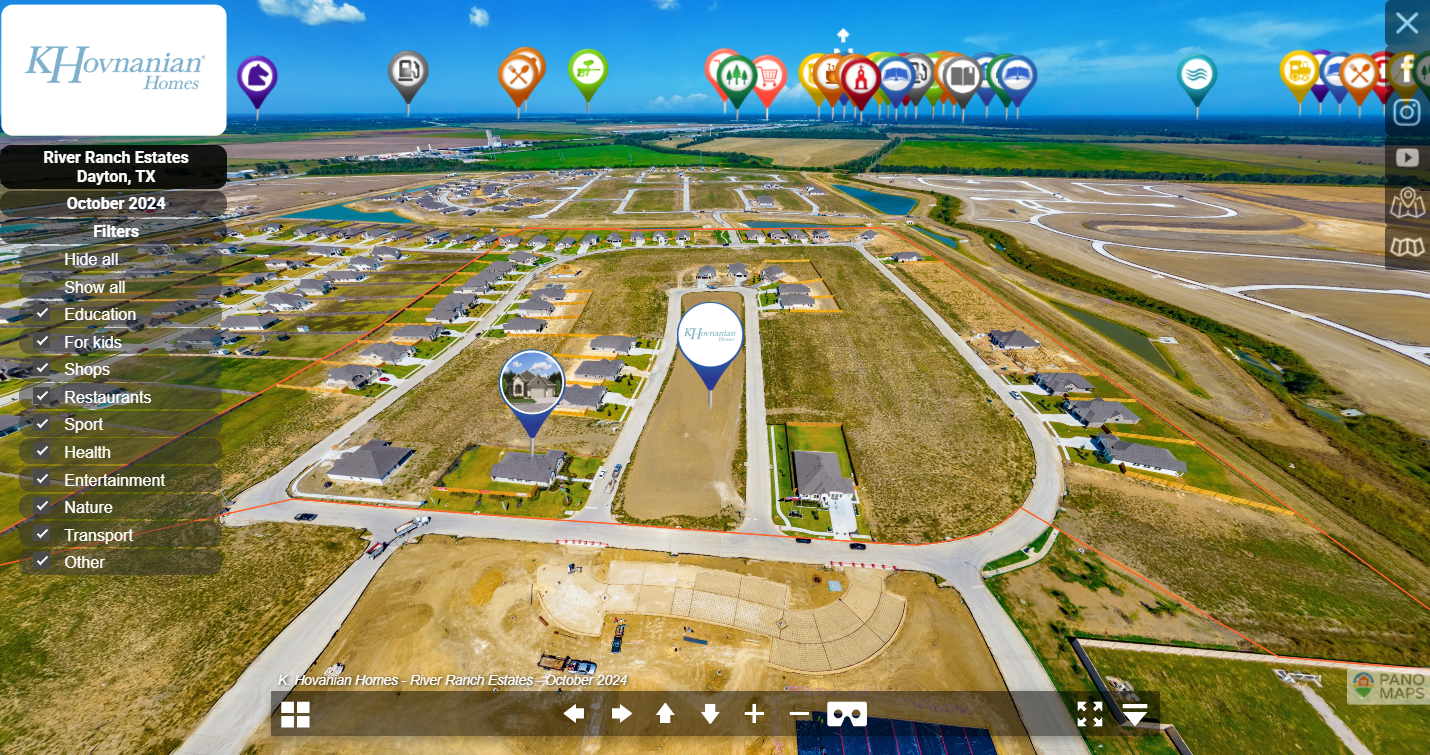The height and width of the screenshot is (755, 1430).
Task: Click the gas station map pin
Action: [408, 72]
